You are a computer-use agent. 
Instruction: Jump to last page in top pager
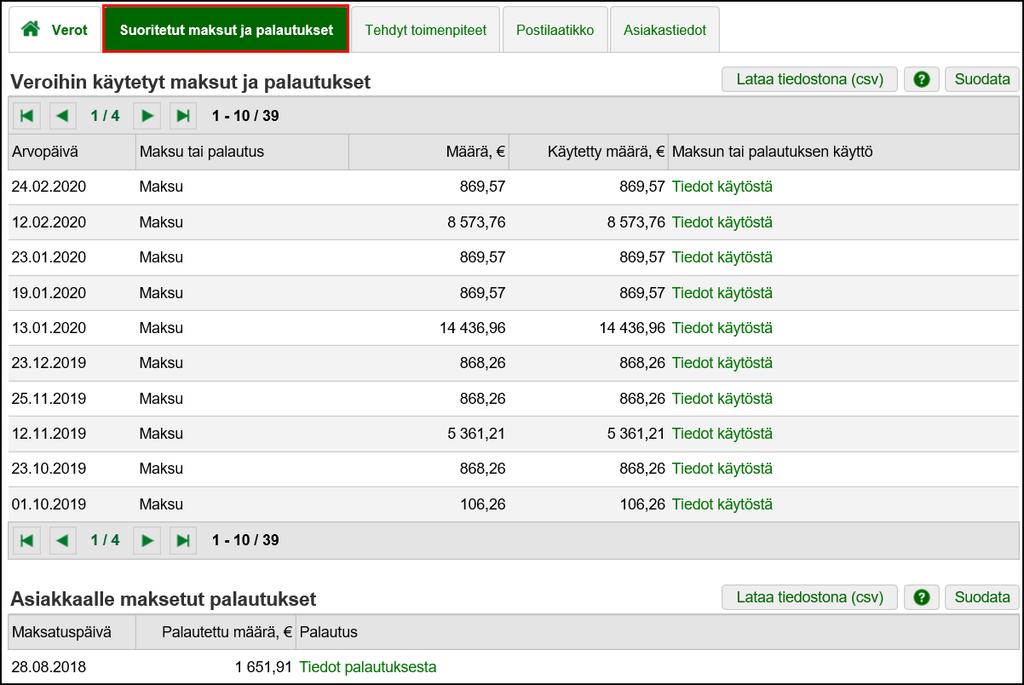(183, 116)
